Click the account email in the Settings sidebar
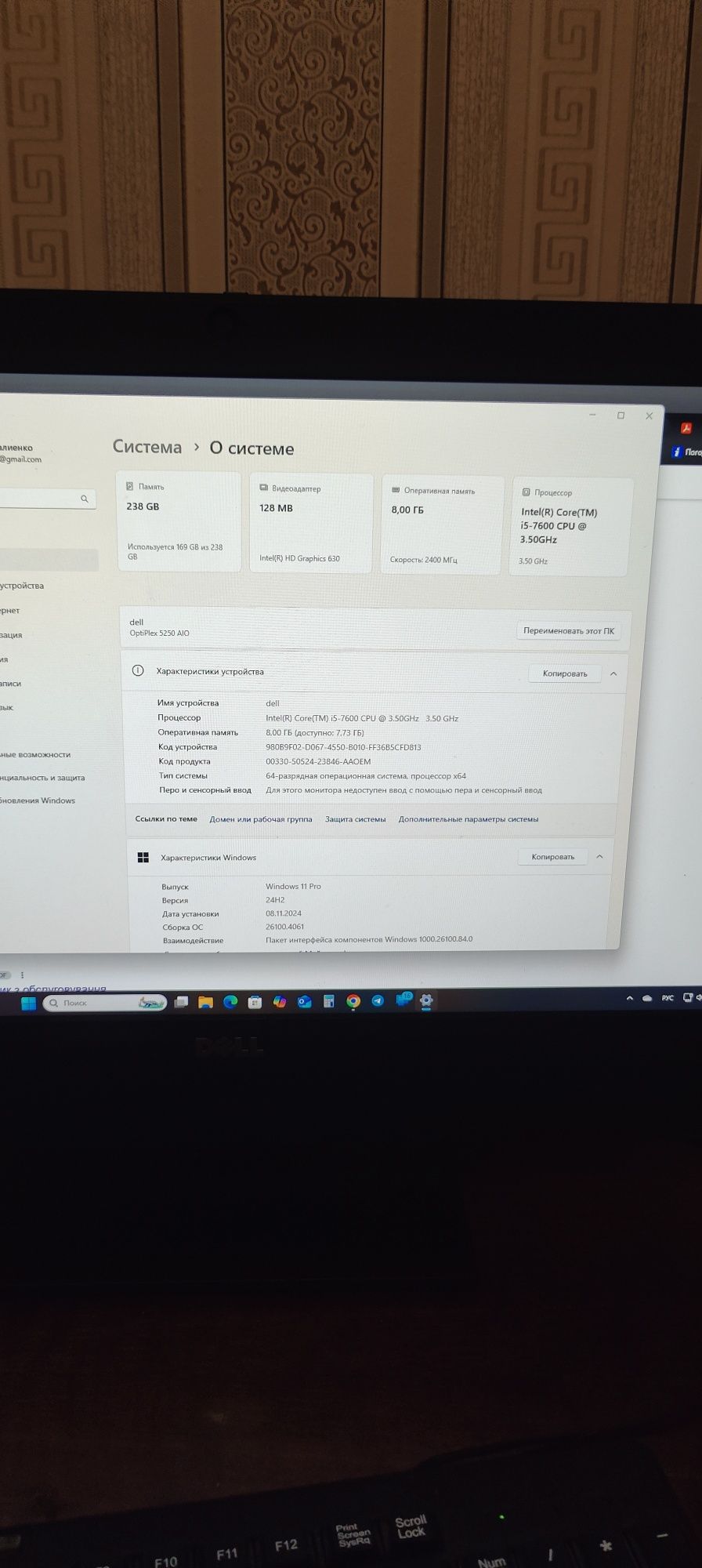 pyautogui.click(x=20, y=459)
